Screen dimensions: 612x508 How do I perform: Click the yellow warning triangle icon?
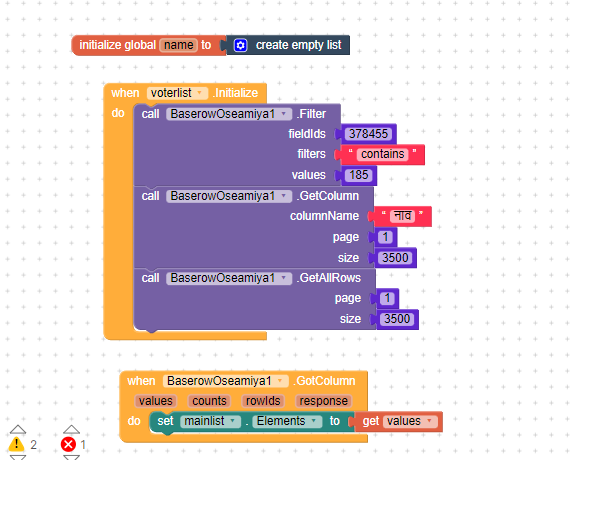point(16,444)
